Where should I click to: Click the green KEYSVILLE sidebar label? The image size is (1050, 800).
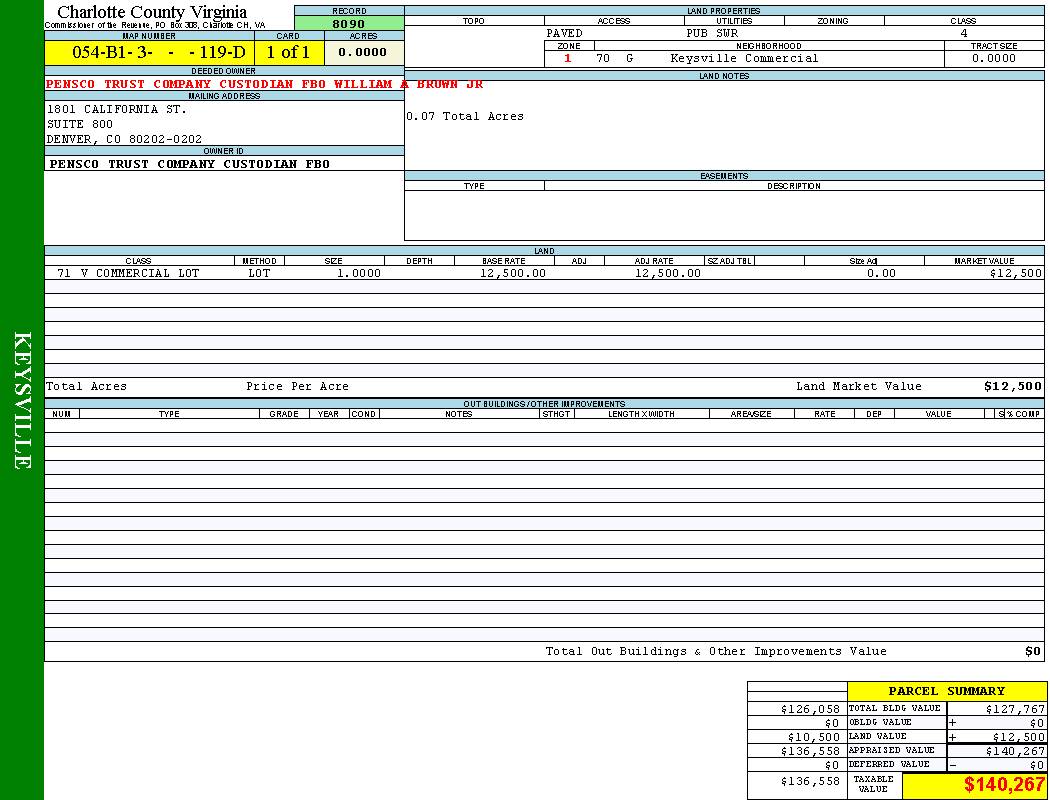click(x=22, y=400)
